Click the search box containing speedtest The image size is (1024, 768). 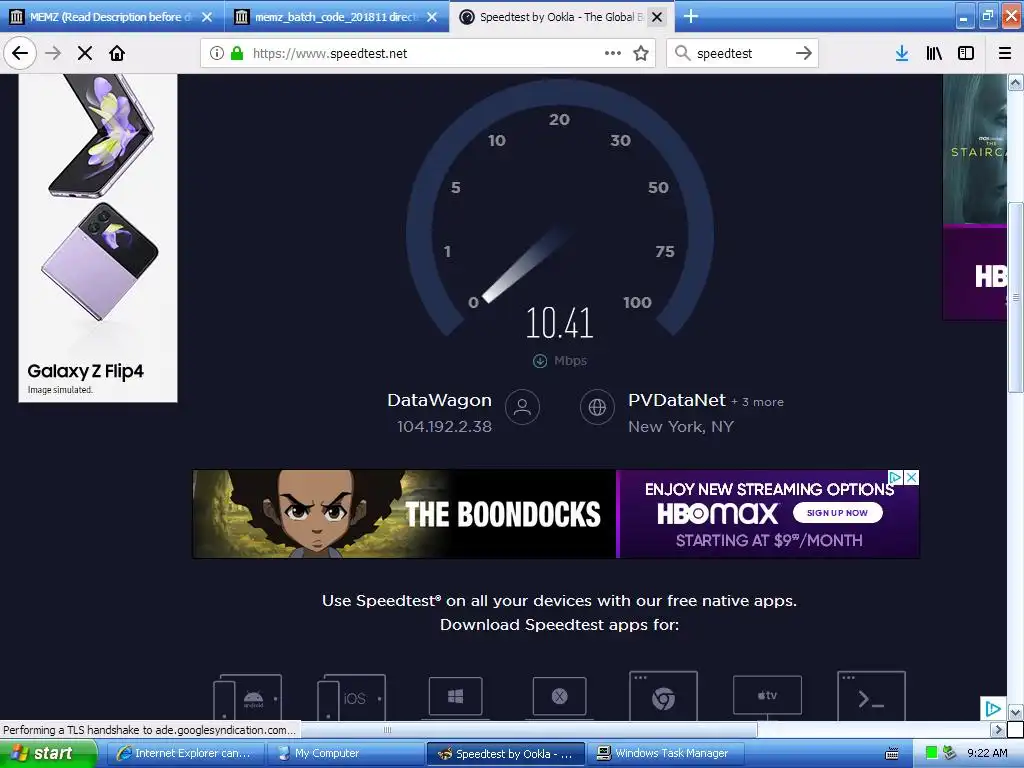pyautogui.click(x=743, y=53)
